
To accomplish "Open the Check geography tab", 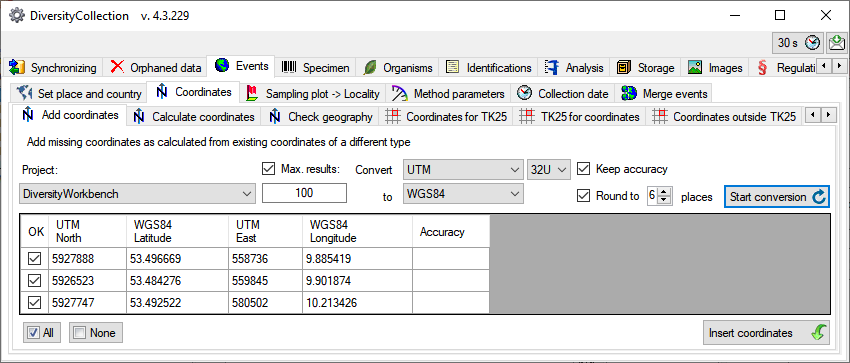I will point(321,116).
